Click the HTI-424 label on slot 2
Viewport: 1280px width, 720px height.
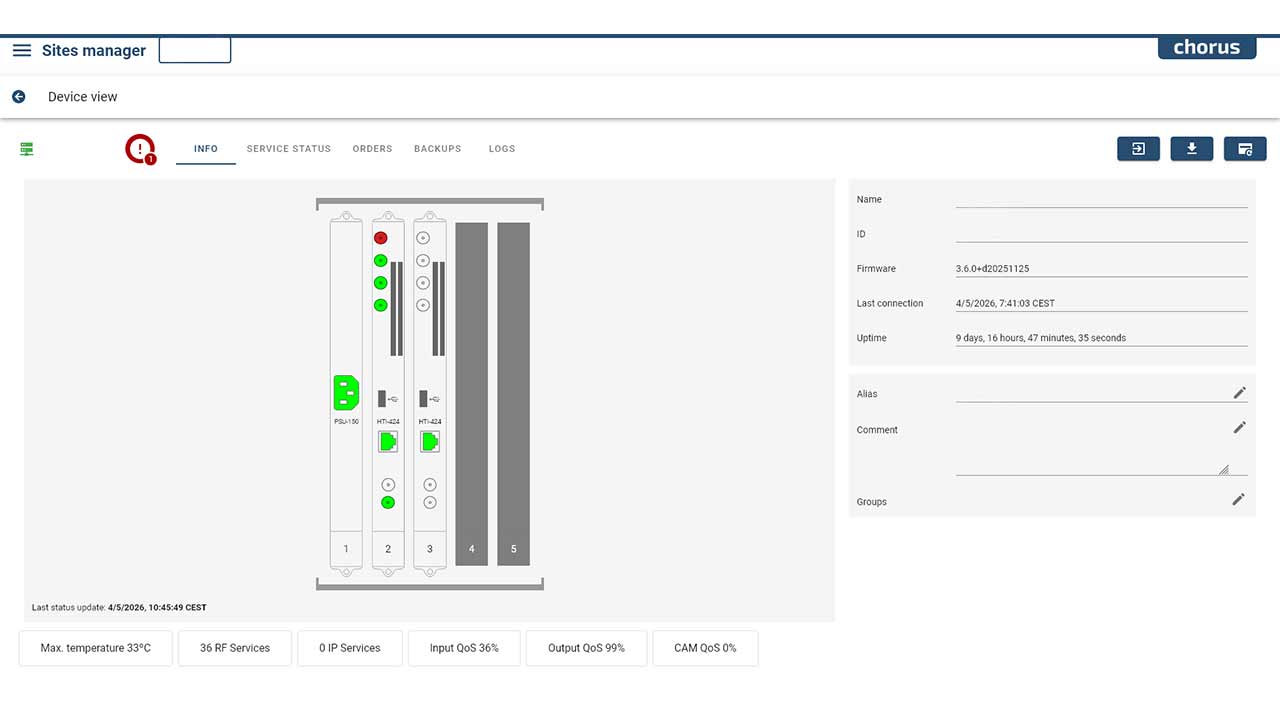point(388,422)
